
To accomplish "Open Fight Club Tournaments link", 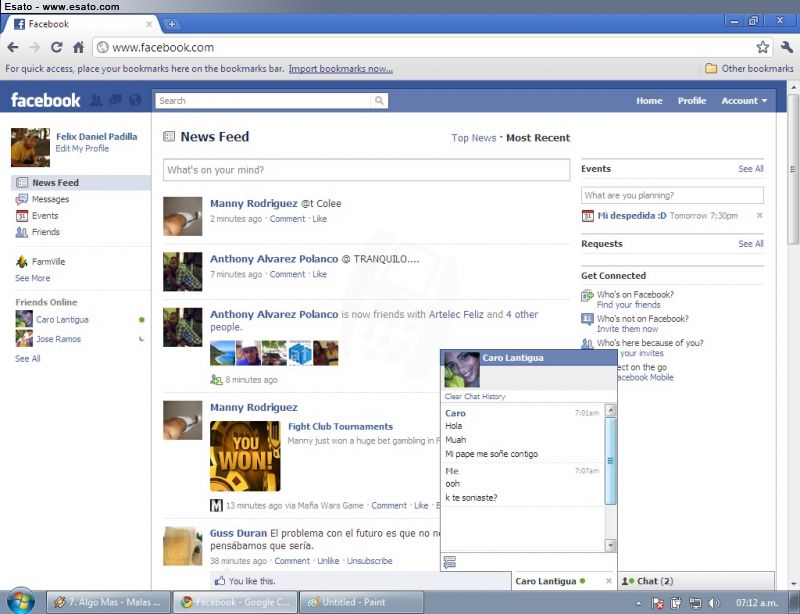I will [340, 427].
